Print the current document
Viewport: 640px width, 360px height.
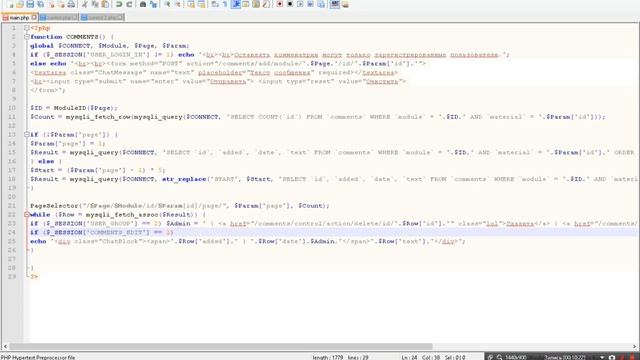tap(71, 4)
